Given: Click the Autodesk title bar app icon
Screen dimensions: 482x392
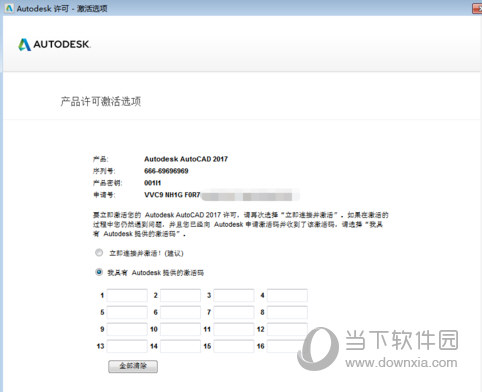Looking at the screenshot, I should click(x=9, y=8).
